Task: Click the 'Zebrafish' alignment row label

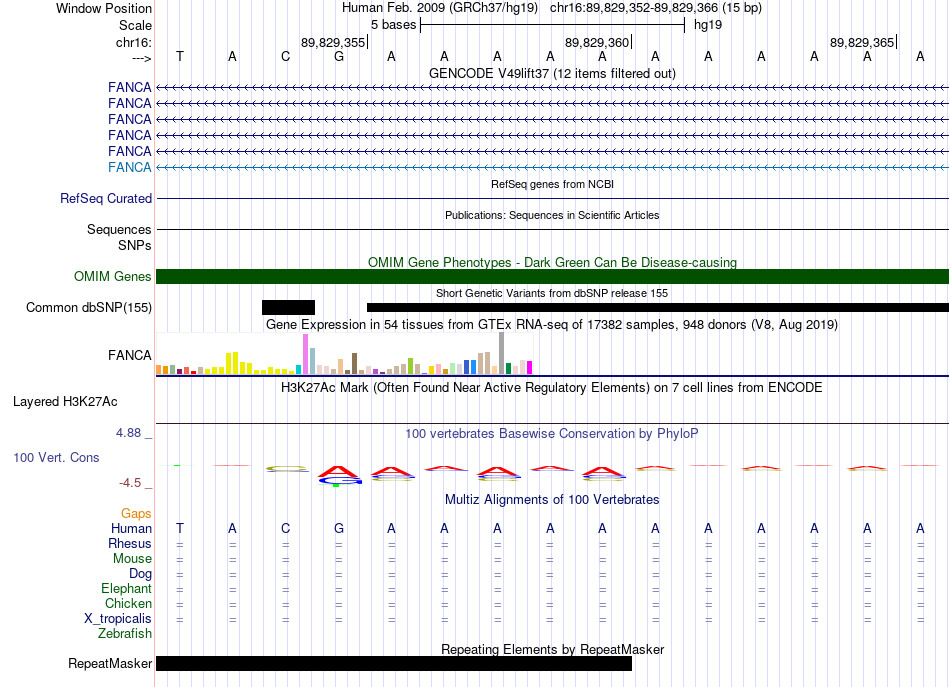Action: pyautogui.click(x=125, y=634)
